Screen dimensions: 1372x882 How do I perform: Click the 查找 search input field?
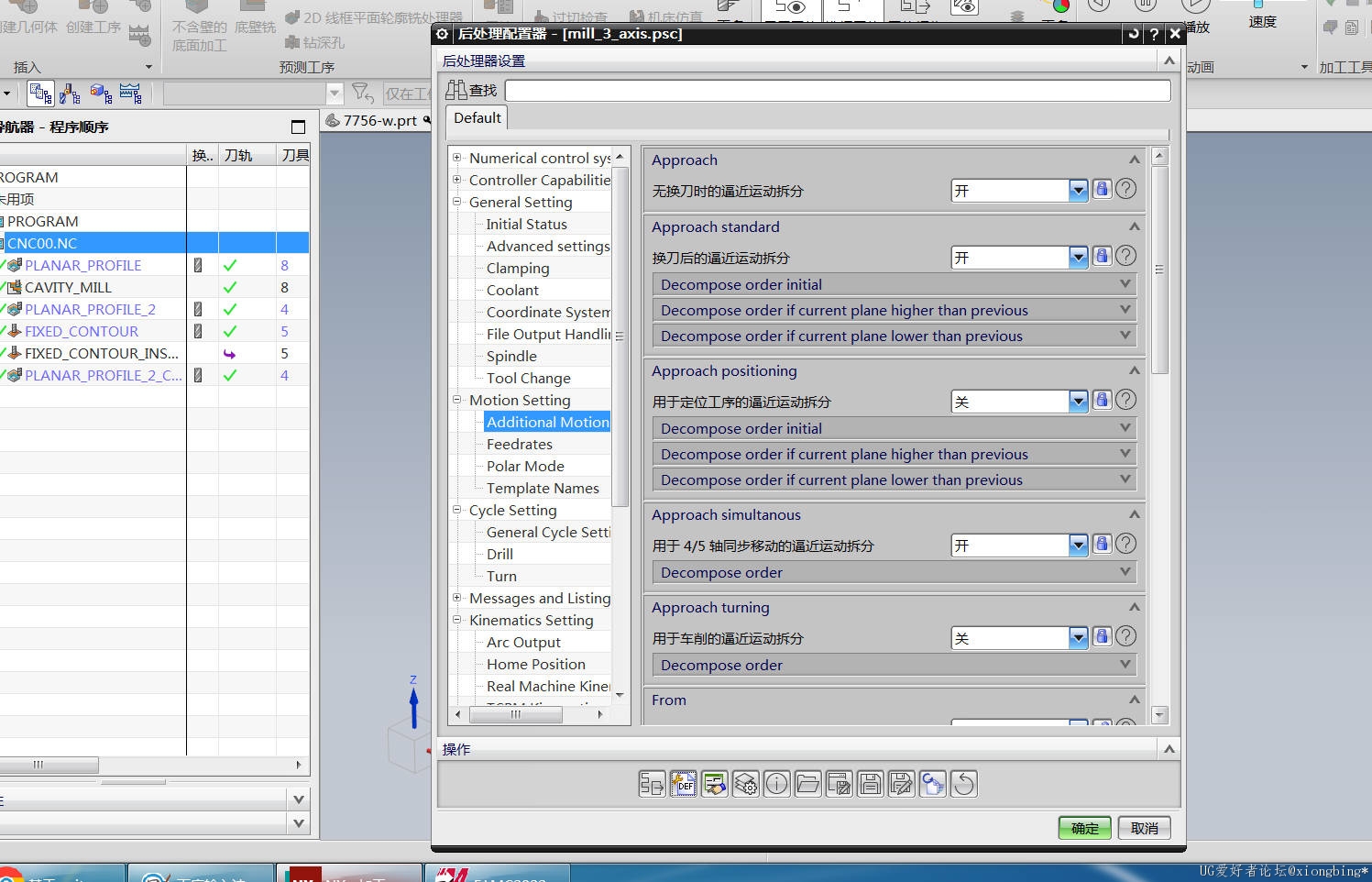pos(838,91)
